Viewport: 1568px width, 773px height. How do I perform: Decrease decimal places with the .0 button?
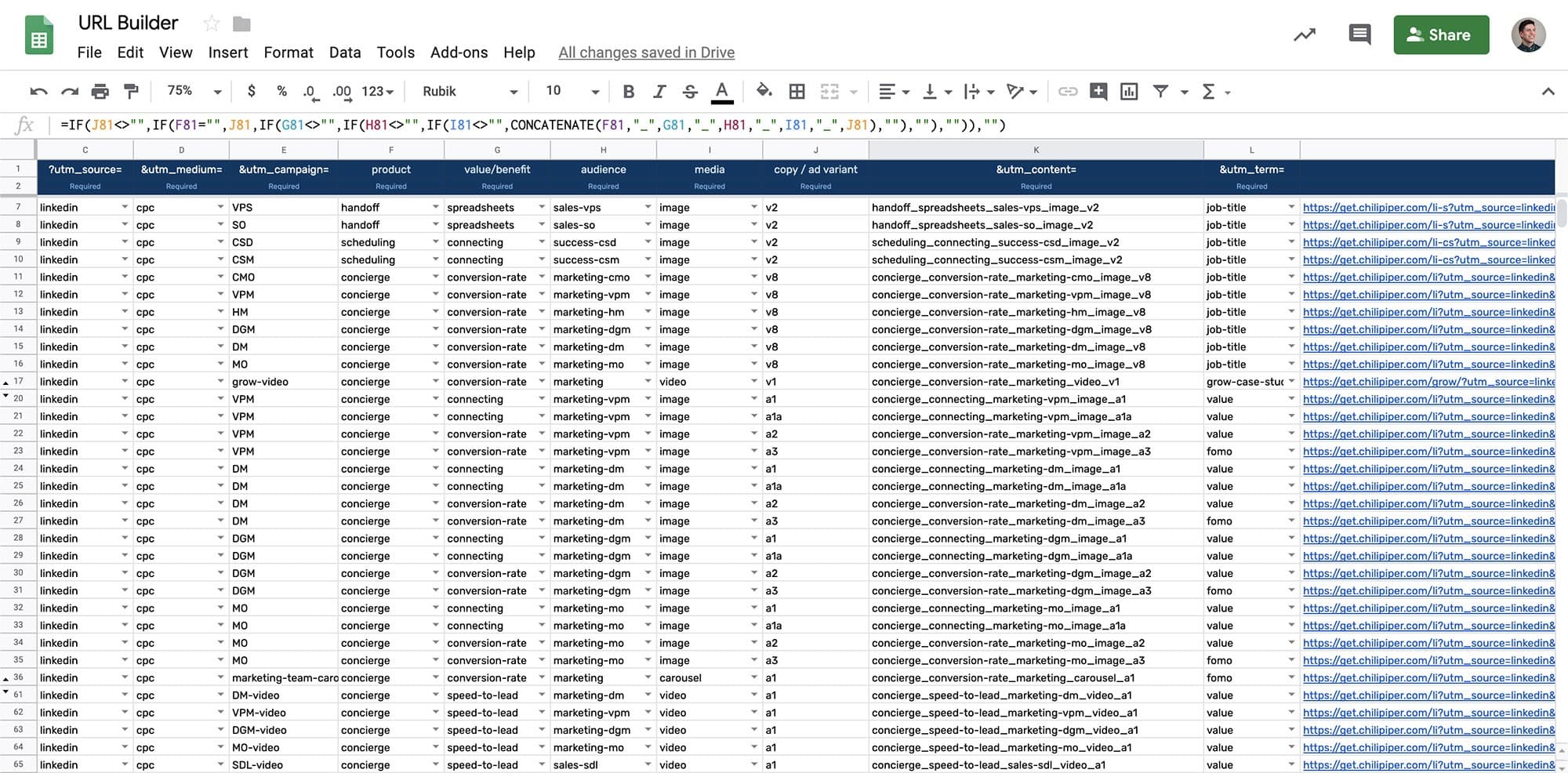coord(310,92)
